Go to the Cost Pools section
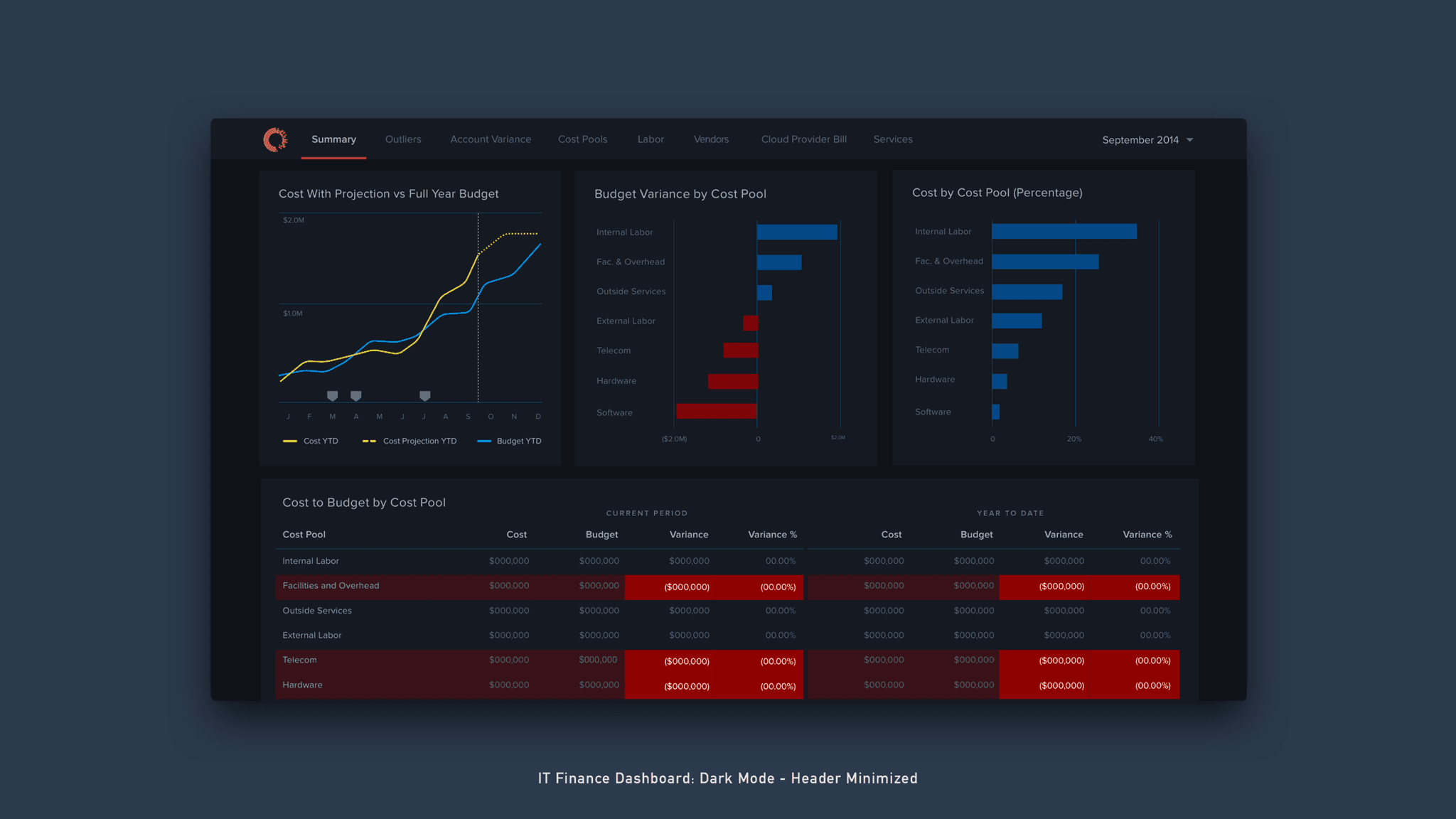The width and height of the screenshot is (1456, 819). pos(582,139)
